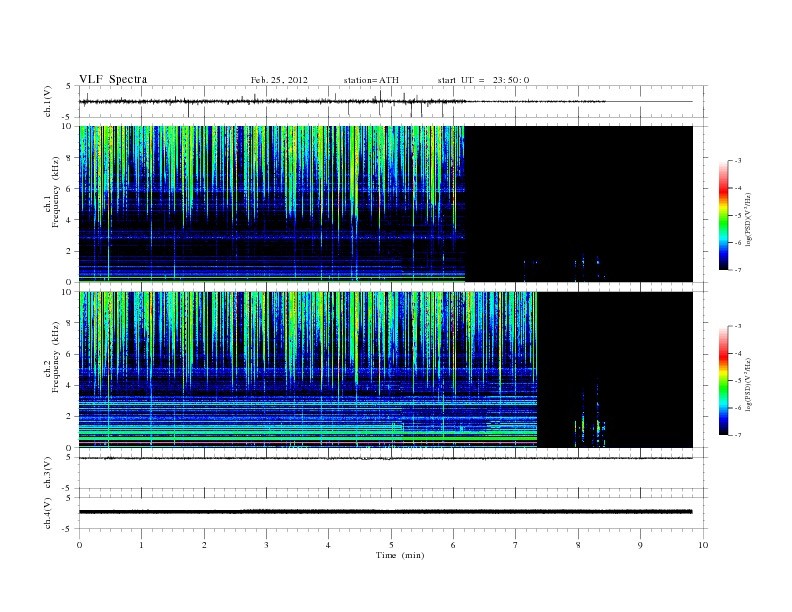Click the ch.2 colorbar 'log(PSD)(V²/Hz)' label
This screenshot has height=612, width=792.
(x=748, y=384)
